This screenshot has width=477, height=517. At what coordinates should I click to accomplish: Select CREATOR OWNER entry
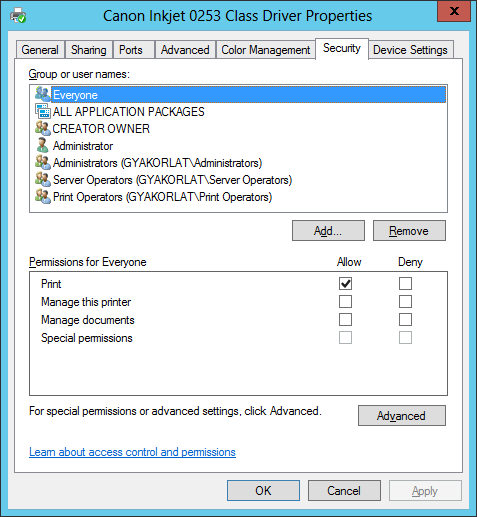(x=101, y=129)
